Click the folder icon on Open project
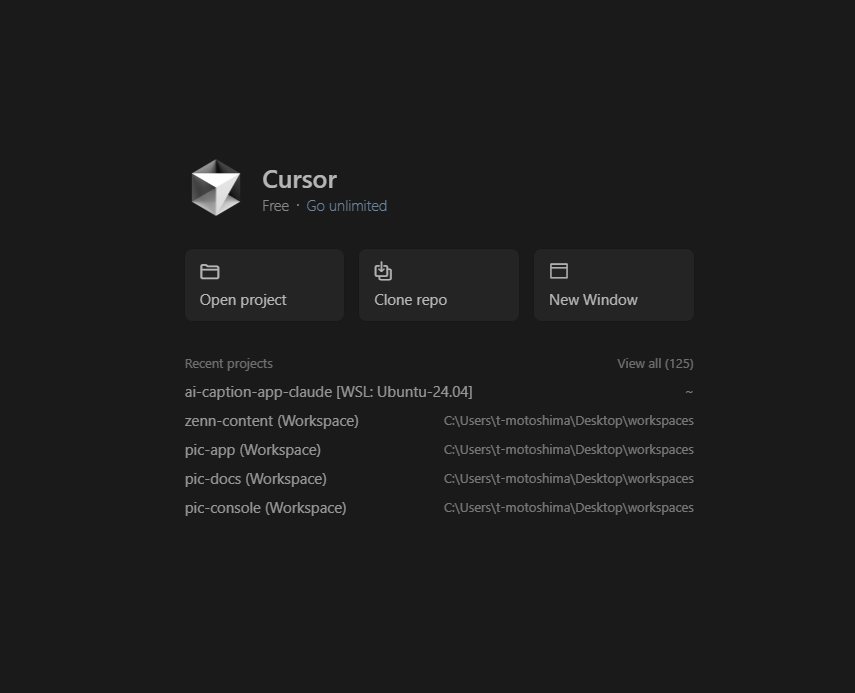 point(209,271)
